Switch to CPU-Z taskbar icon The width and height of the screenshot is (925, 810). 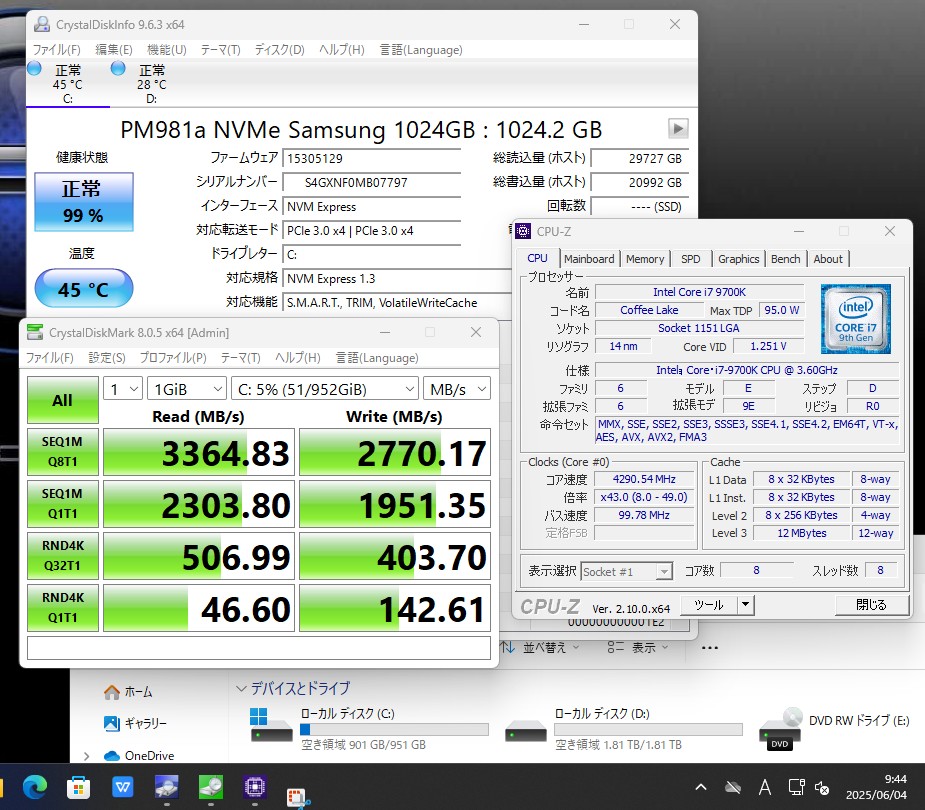[x=255, y=787]
